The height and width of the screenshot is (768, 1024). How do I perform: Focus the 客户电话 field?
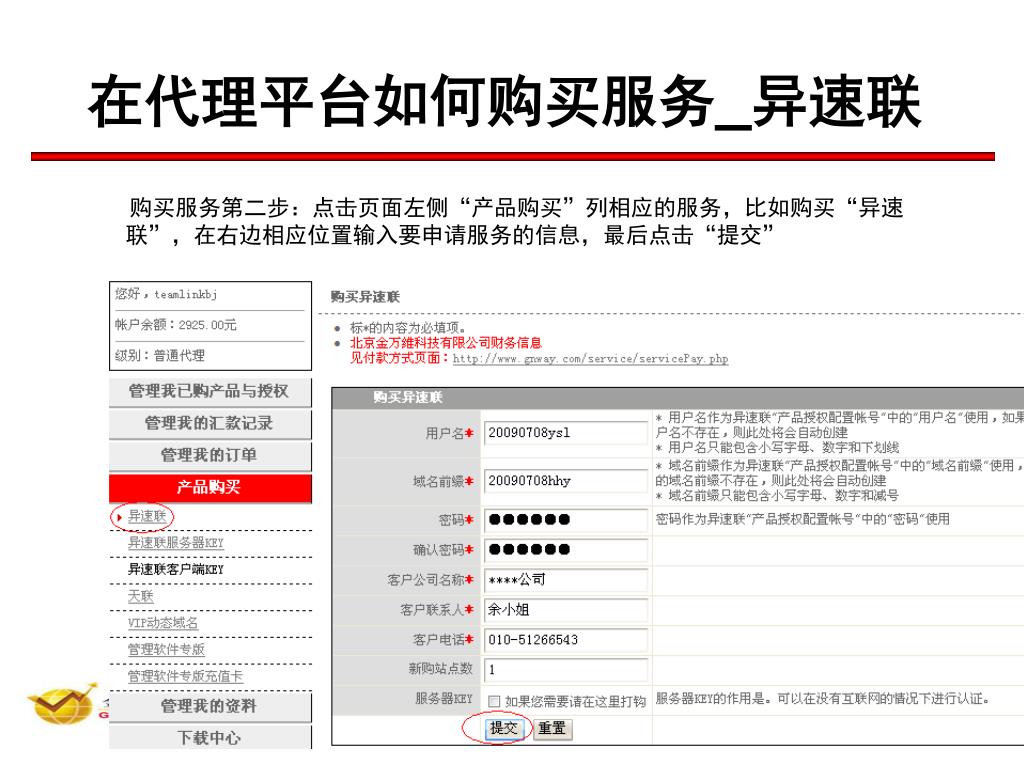point(566,640)
